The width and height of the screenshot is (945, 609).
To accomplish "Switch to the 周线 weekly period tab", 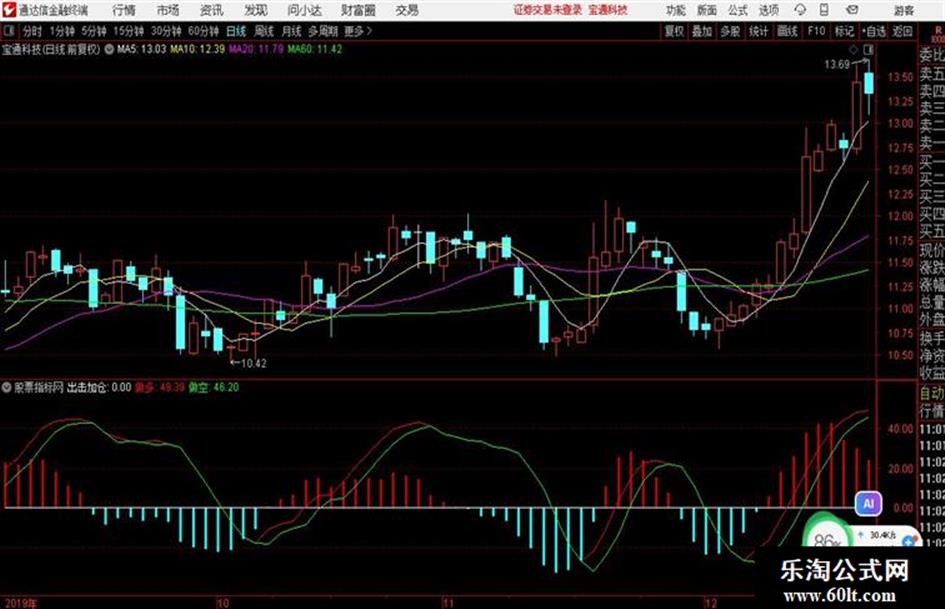I will 264,31.
